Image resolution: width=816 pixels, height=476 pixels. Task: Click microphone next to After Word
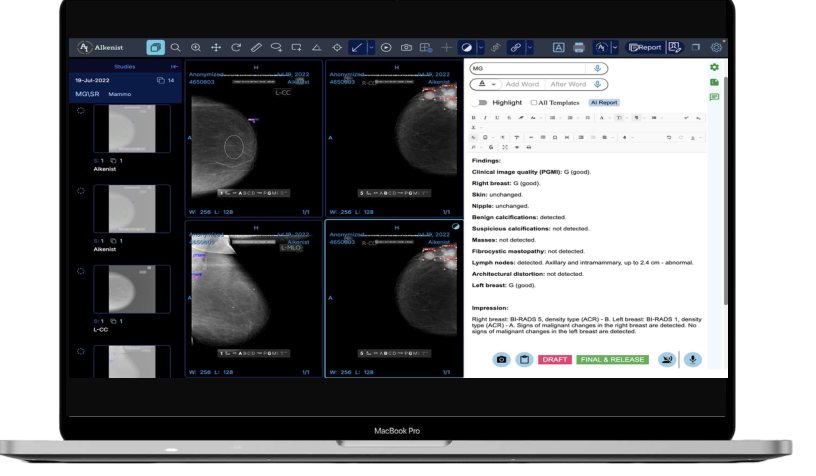point(597,84)
